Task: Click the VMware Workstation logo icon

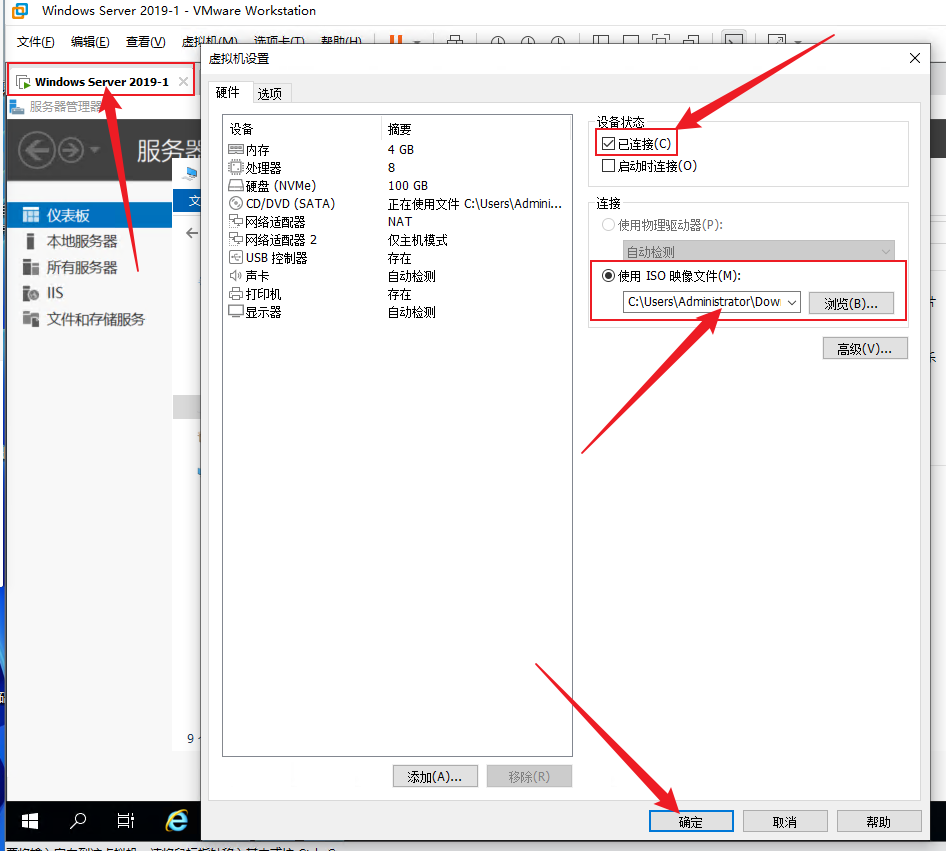Action: 20,11
